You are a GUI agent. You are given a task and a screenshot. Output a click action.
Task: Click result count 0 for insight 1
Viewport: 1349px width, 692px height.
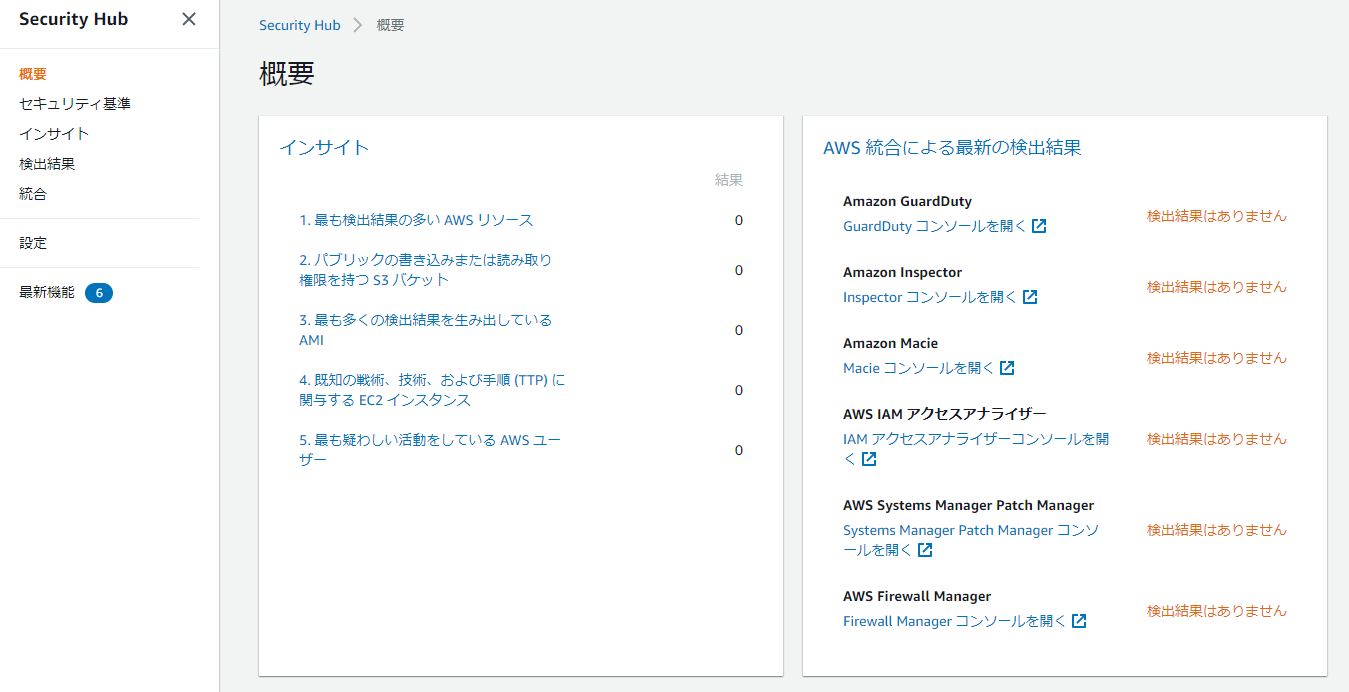[739, 220]
